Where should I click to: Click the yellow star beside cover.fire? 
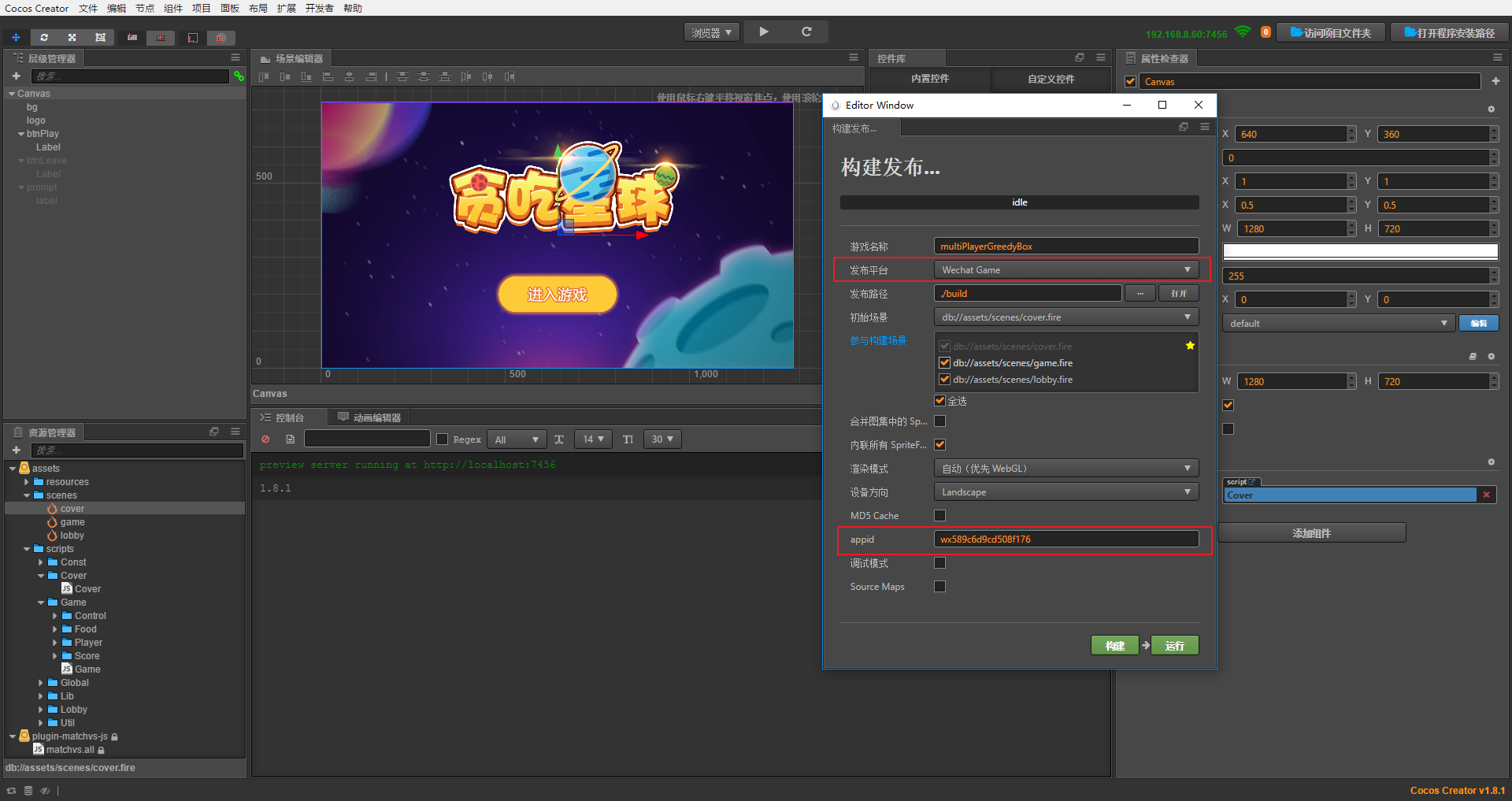click(1190, 346)
